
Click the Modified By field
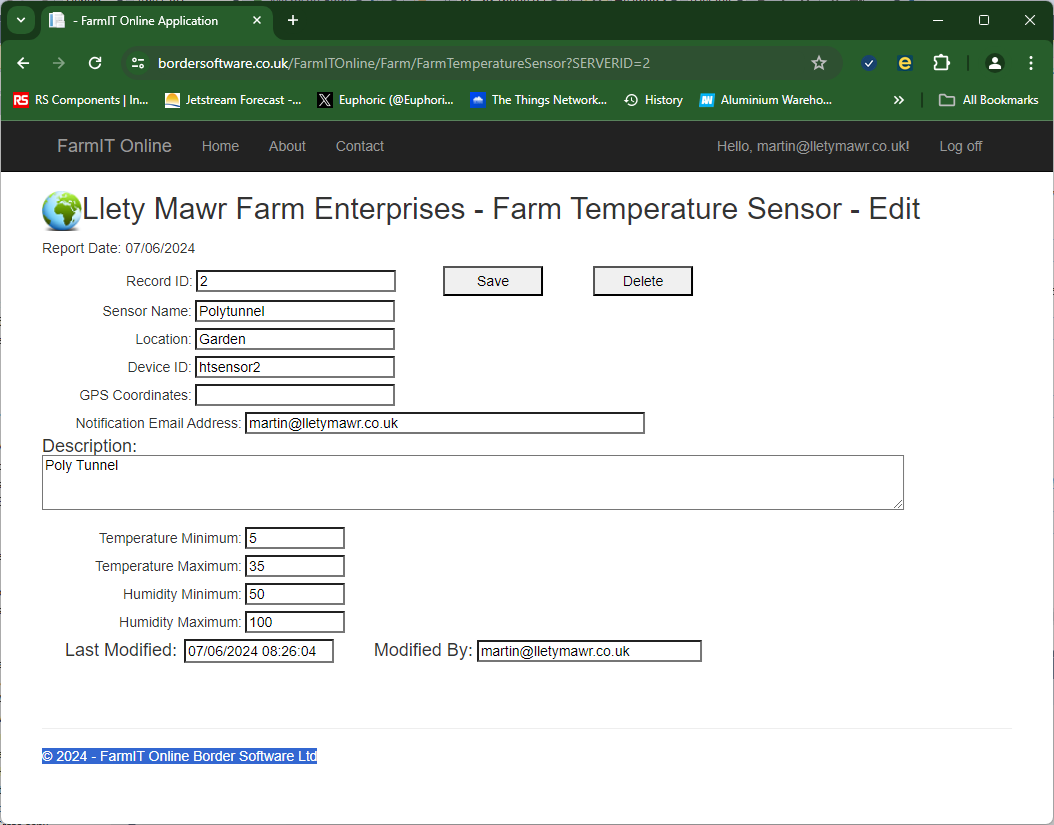(x=590, y=651)
